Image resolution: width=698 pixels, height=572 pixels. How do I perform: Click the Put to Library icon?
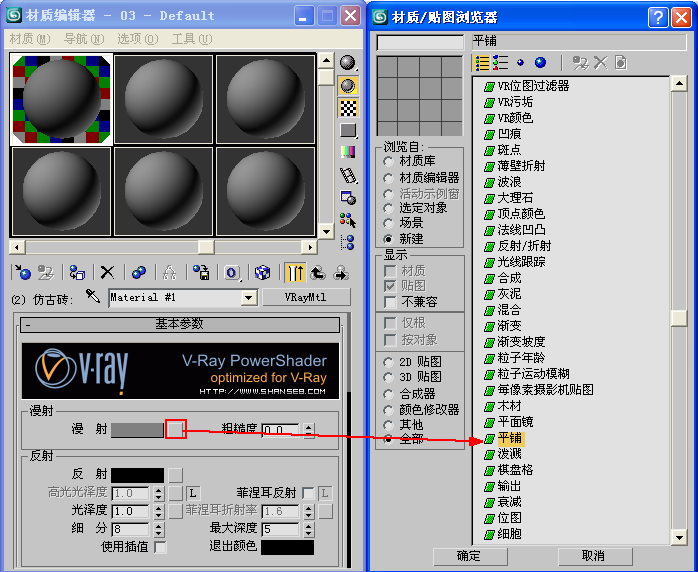coord(201,272)
